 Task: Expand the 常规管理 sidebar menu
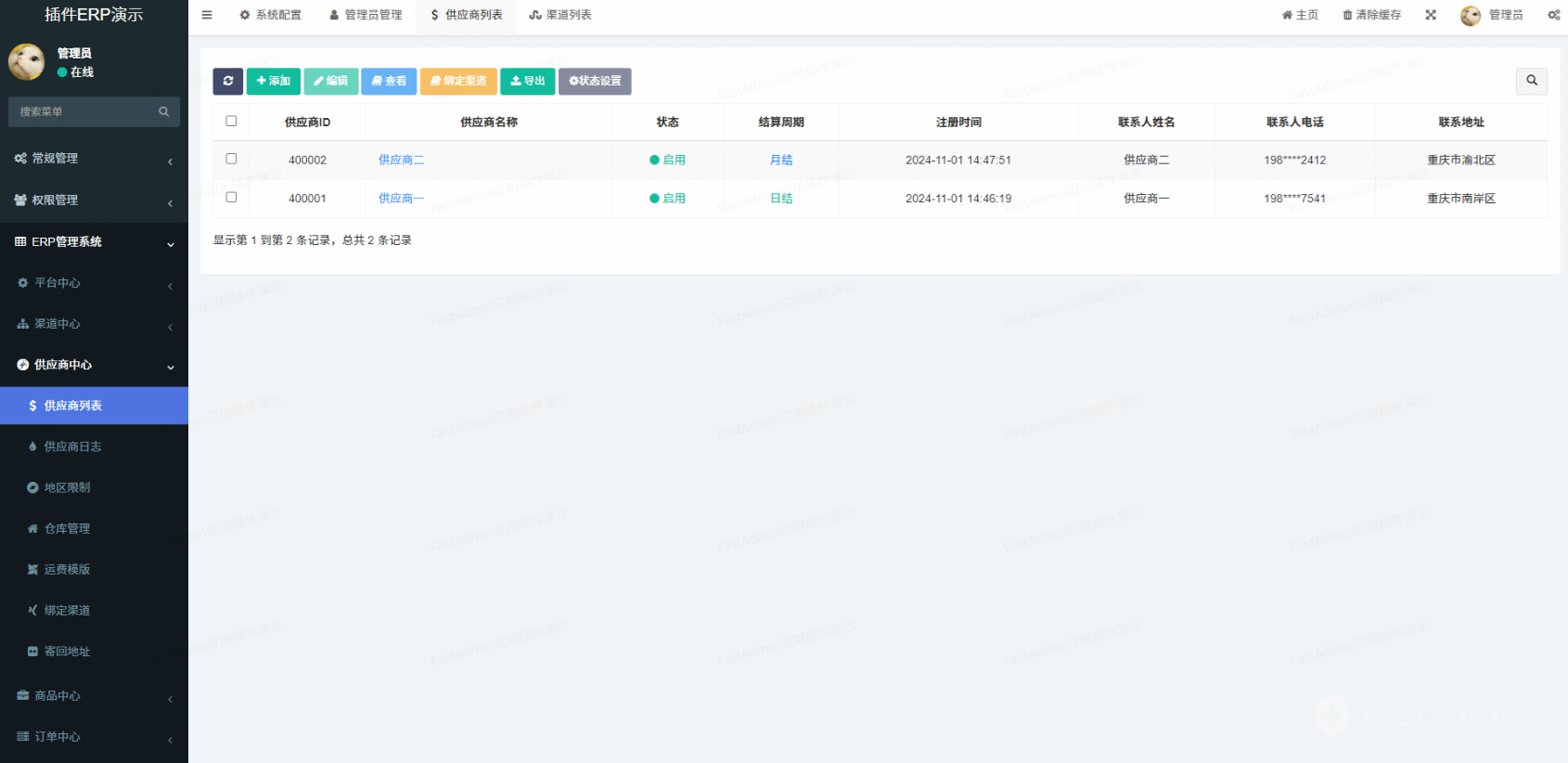click(93, 159)
